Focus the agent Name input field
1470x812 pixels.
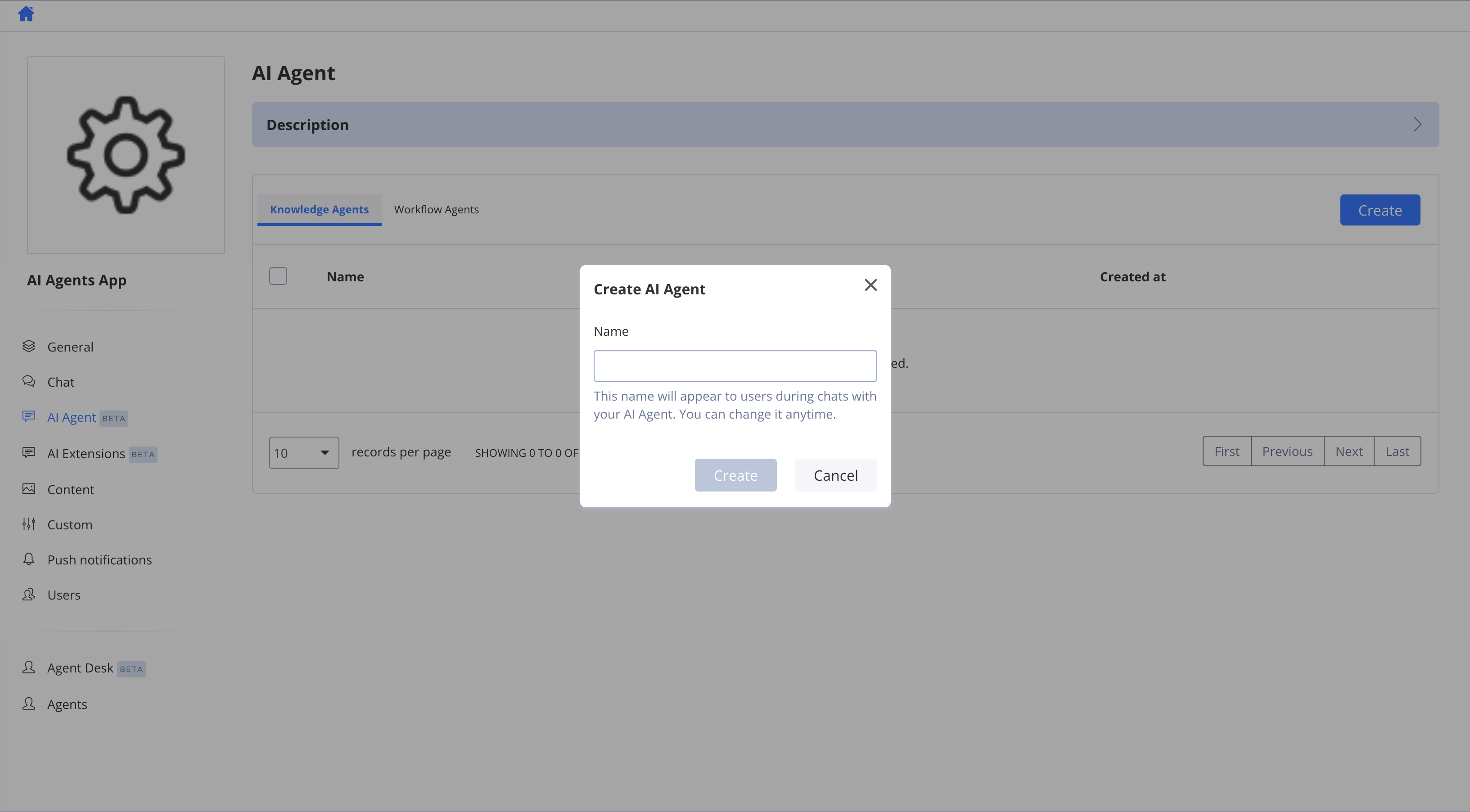735,366
